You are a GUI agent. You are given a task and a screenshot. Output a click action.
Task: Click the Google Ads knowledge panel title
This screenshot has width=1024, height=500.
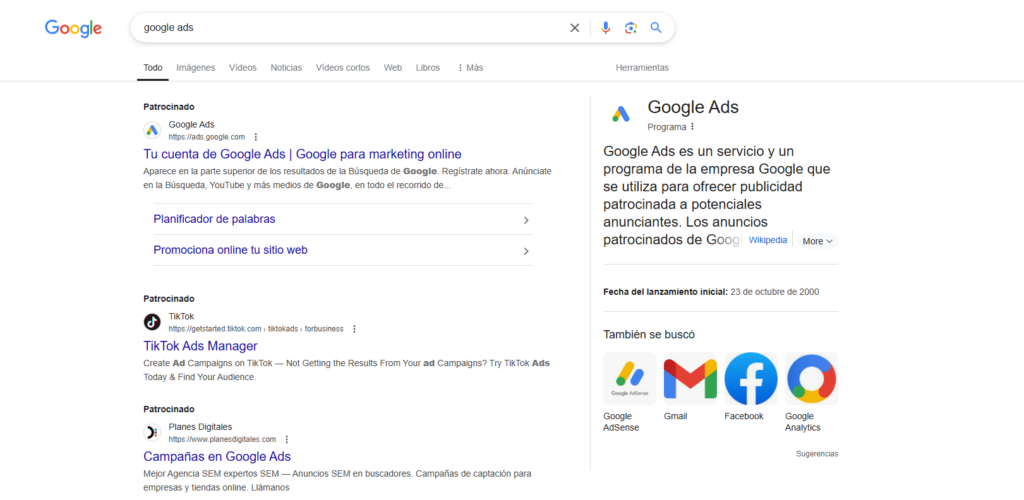point(693,108)
